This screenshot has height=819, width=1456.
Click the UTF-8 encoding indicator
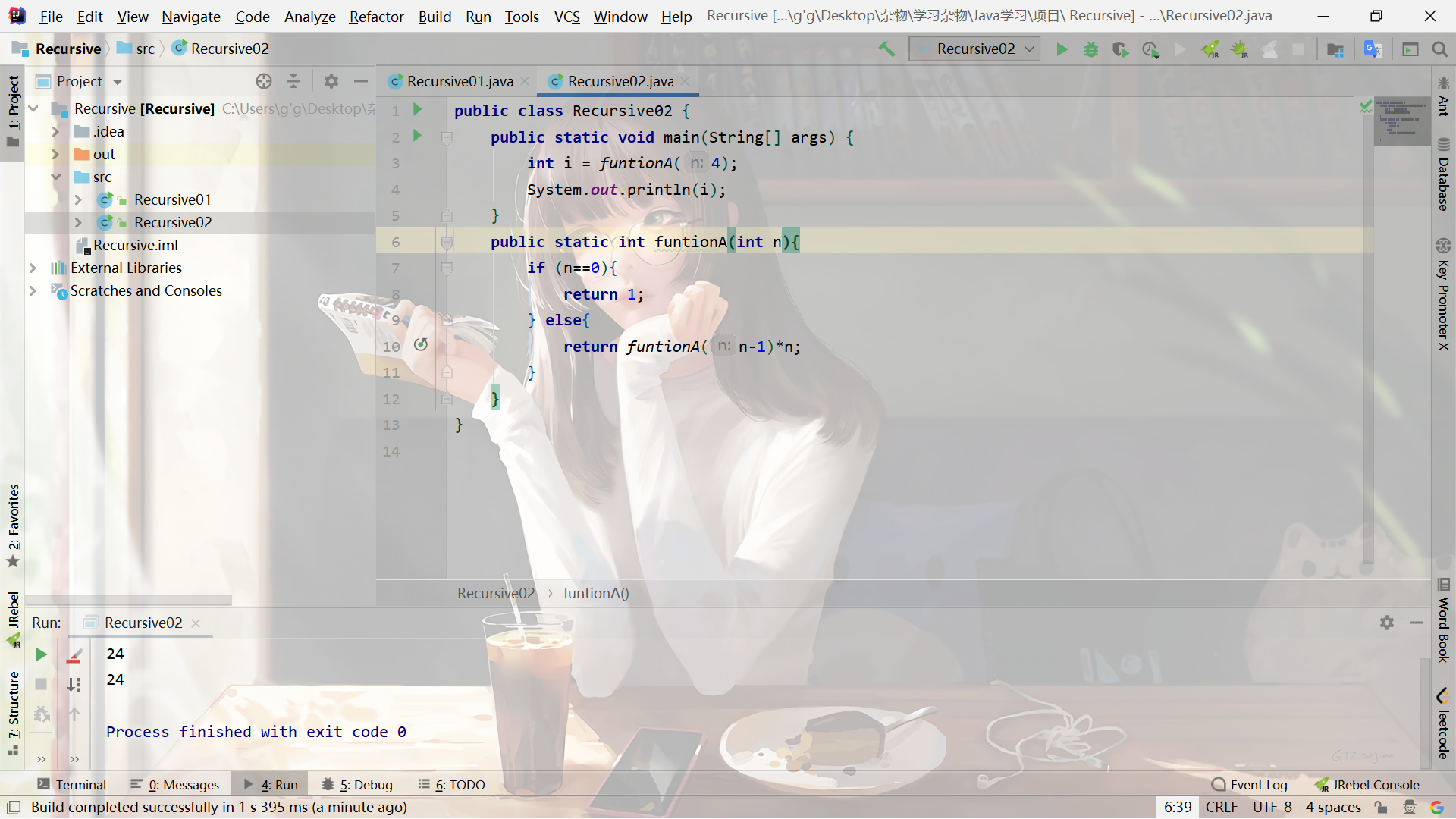1272,808
